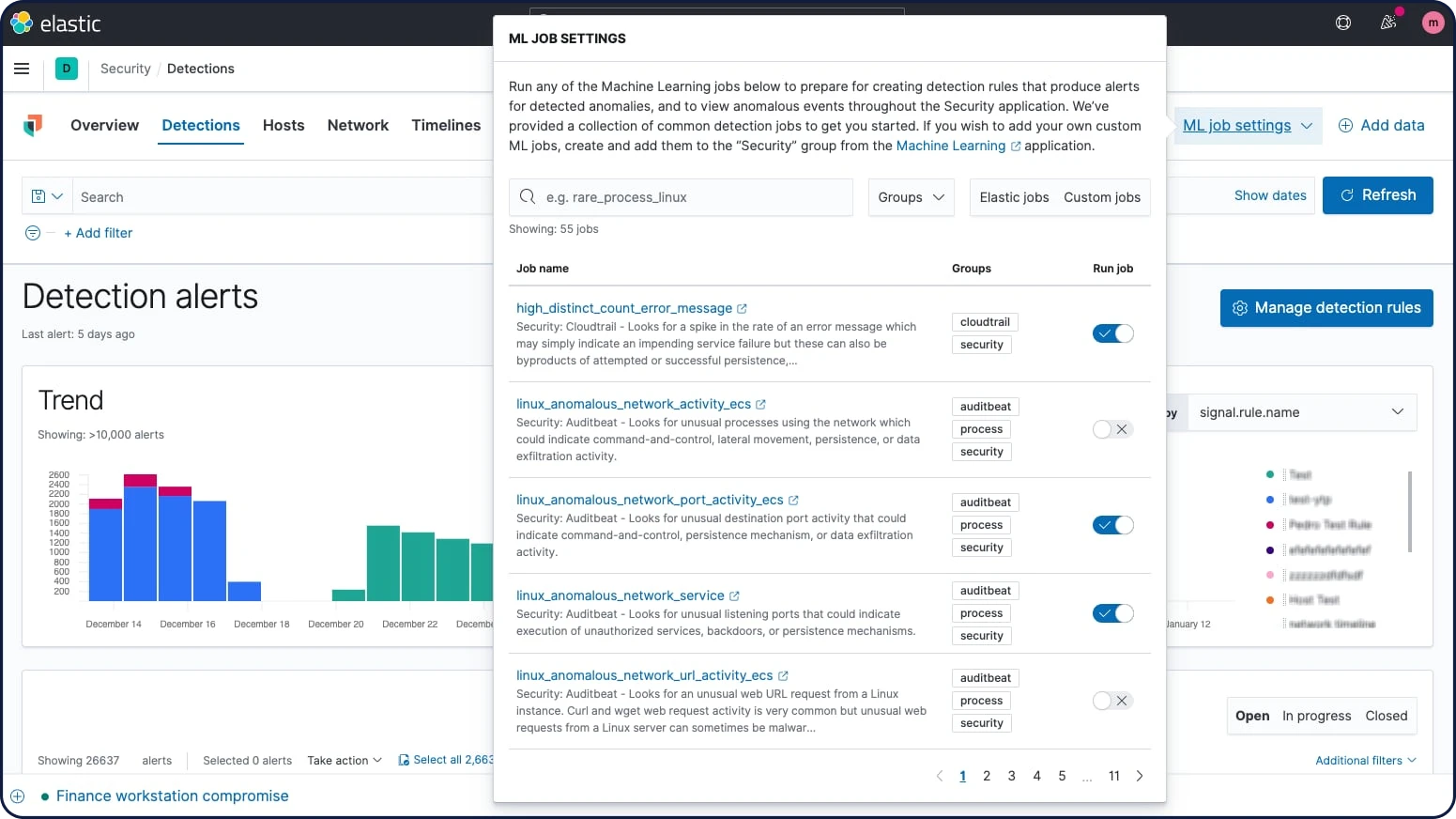Click + Add filter
Image resolution: width=1456 pixels, height=819 pixels.
(x=99, y=233)
